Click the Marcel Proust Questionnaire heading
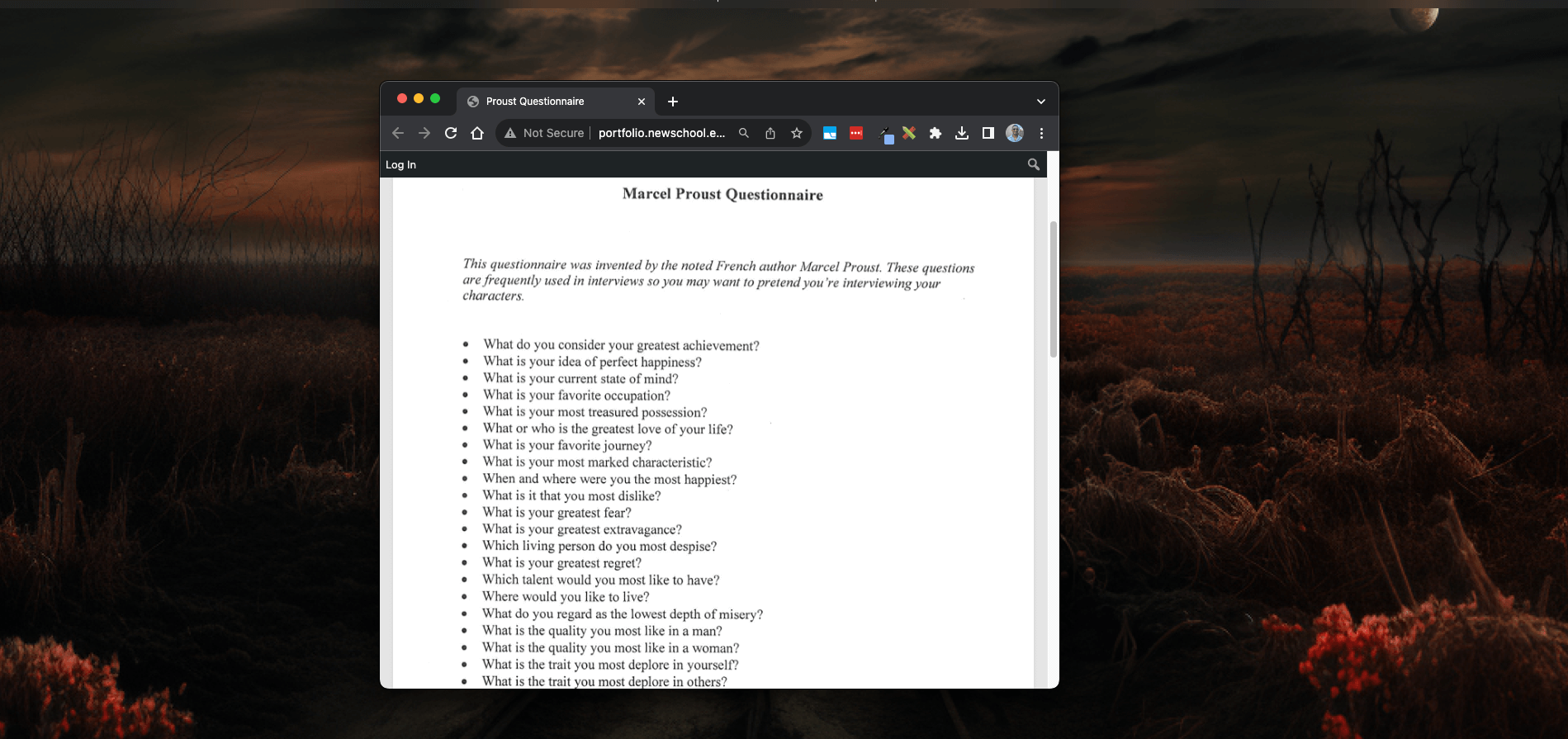The image size is (1568, 739). [722, 194]
